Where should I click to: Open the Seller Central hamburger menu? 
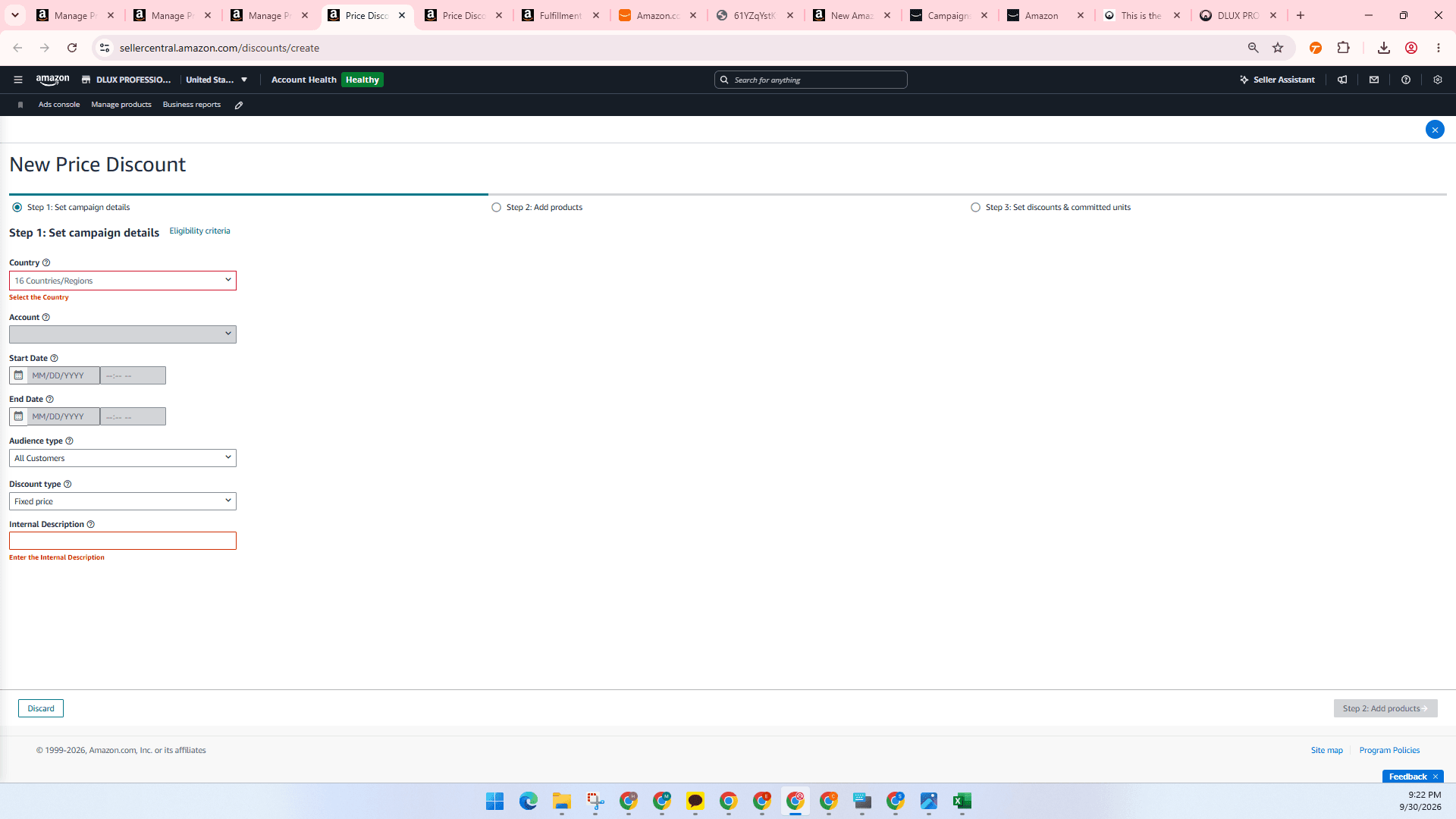coord(18,80)
